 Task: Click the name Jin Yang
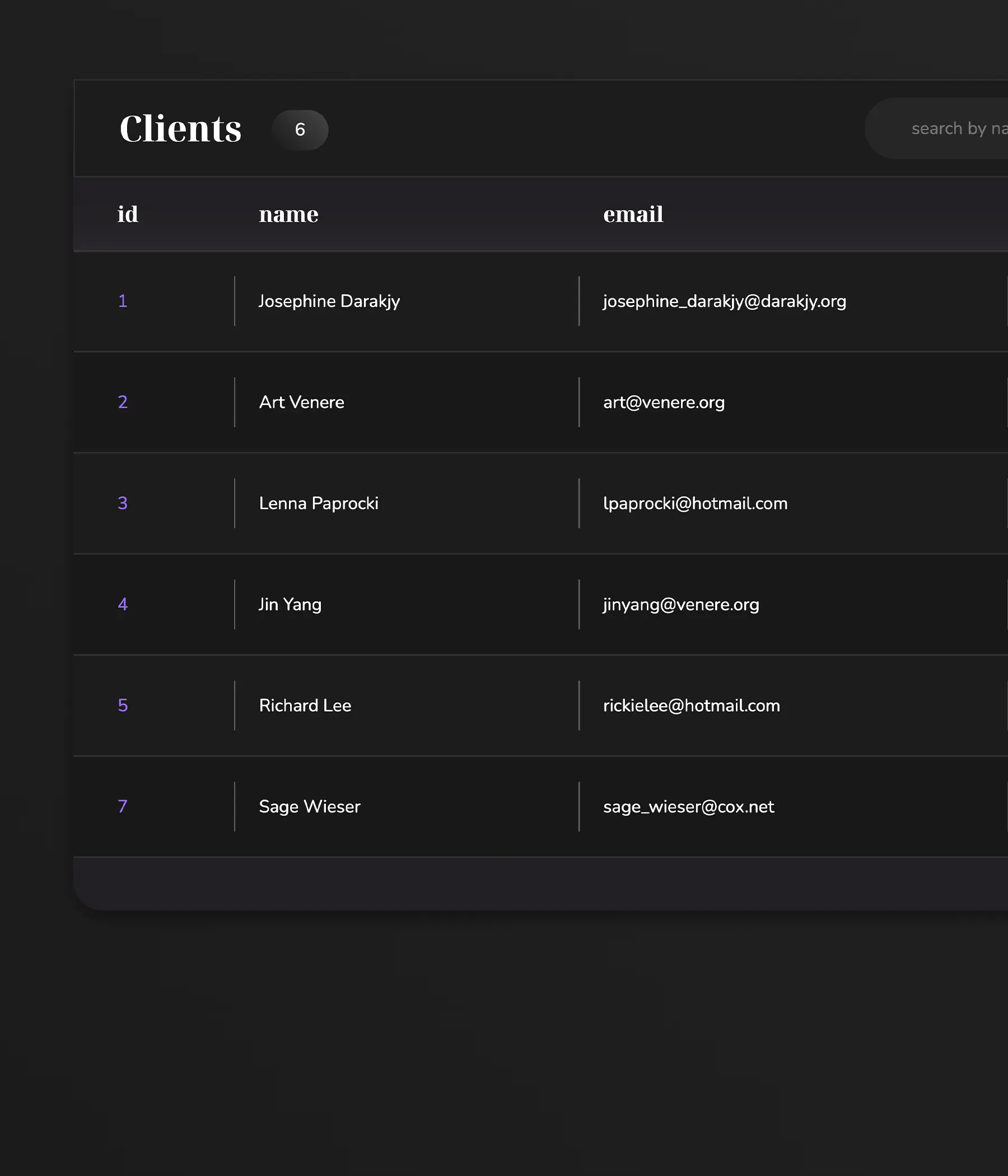(290, 604)
